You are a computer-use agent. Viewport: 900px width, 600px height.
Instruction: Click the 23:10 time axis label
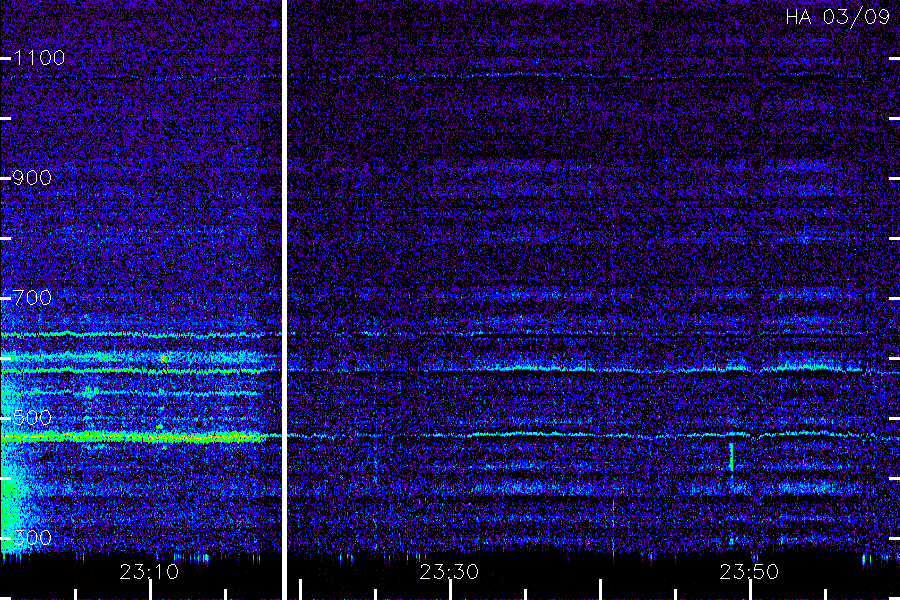point(149,572)
